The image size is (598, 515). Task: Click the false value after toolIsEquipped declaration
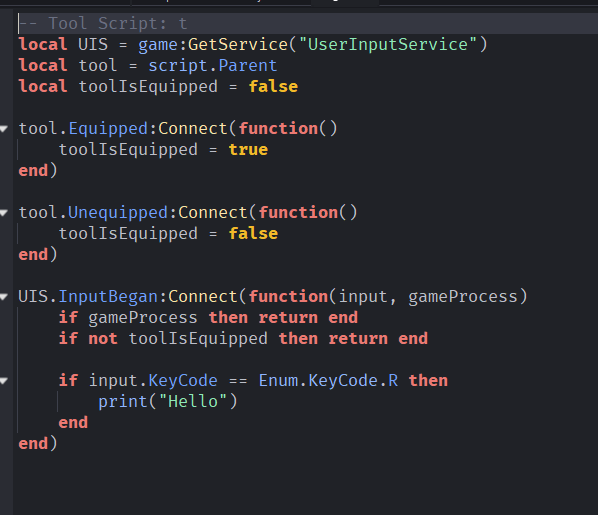(x=273, y=87)
